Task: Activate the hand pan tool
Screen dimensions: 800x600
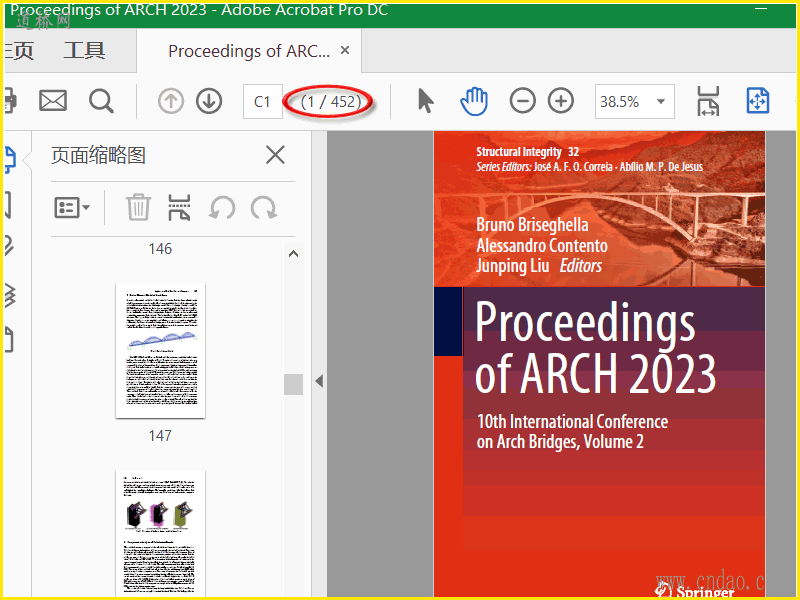Action: (474, 101)
